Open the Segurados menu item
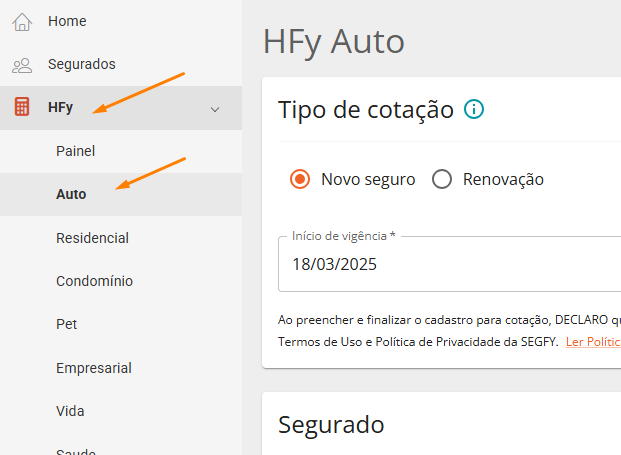Screen dimensions: 621x455 pos(82,64)
